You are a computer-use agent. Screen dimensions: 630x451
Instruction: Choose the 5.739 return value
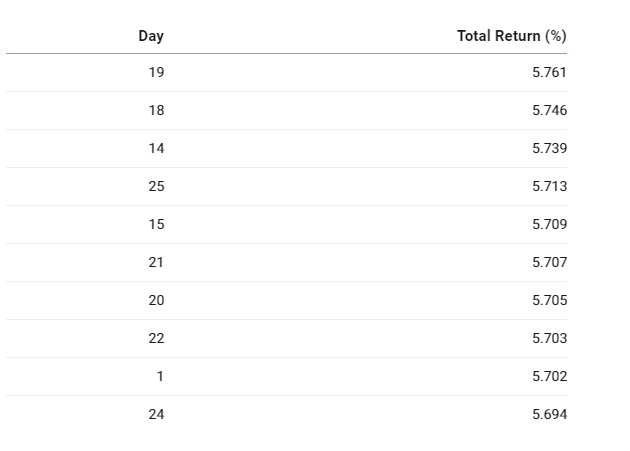[549, 148]
